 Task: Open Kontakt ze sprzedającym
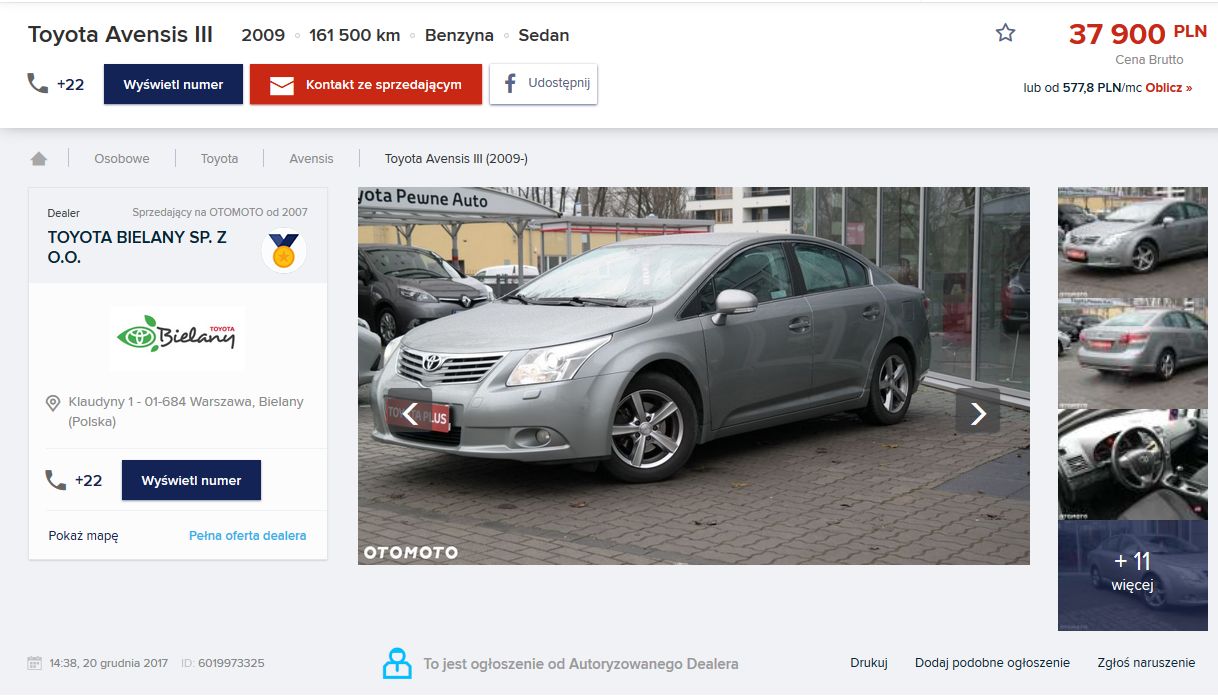pyautogui.click(x=366, y=84)
